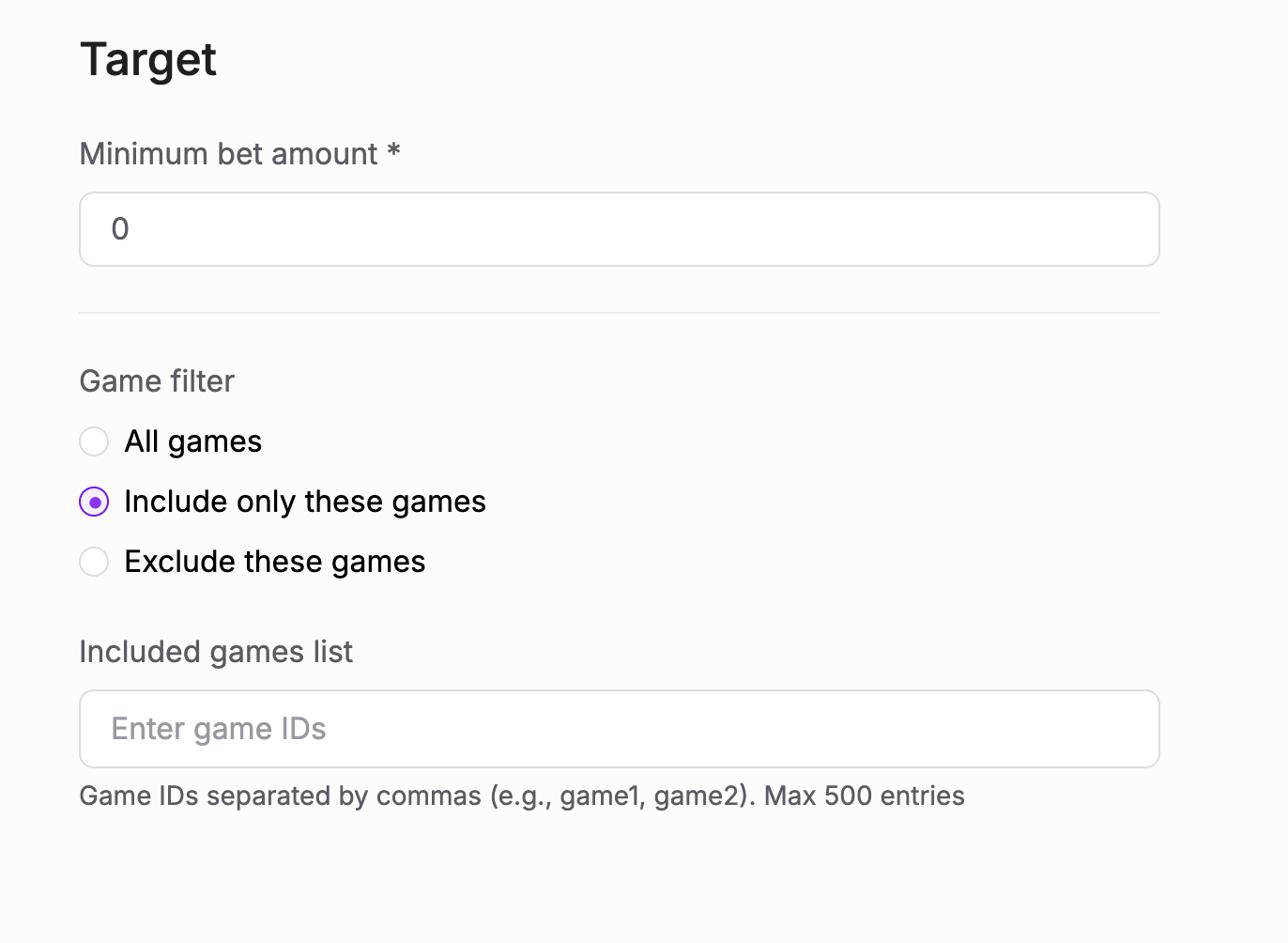This screenshot has height=943, width=1288.
Task: Click the purple dot of the selected radio
Action: click(x=94, y=502)
